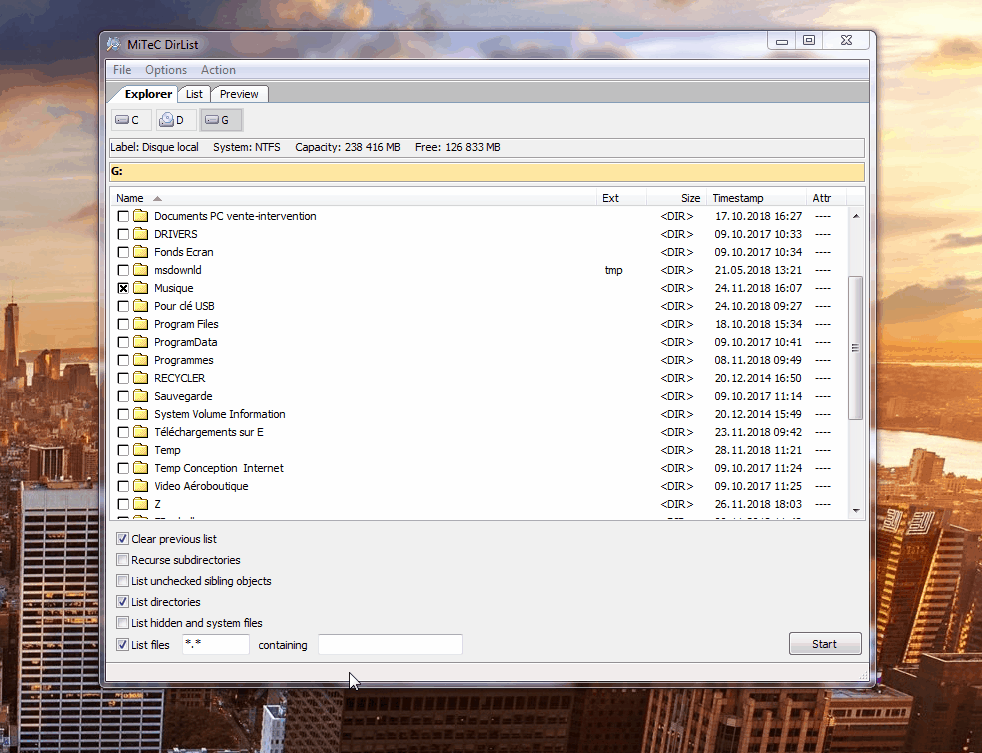Sort by the Name column header
The image size is (982, 753).
(x=130, y=198)
